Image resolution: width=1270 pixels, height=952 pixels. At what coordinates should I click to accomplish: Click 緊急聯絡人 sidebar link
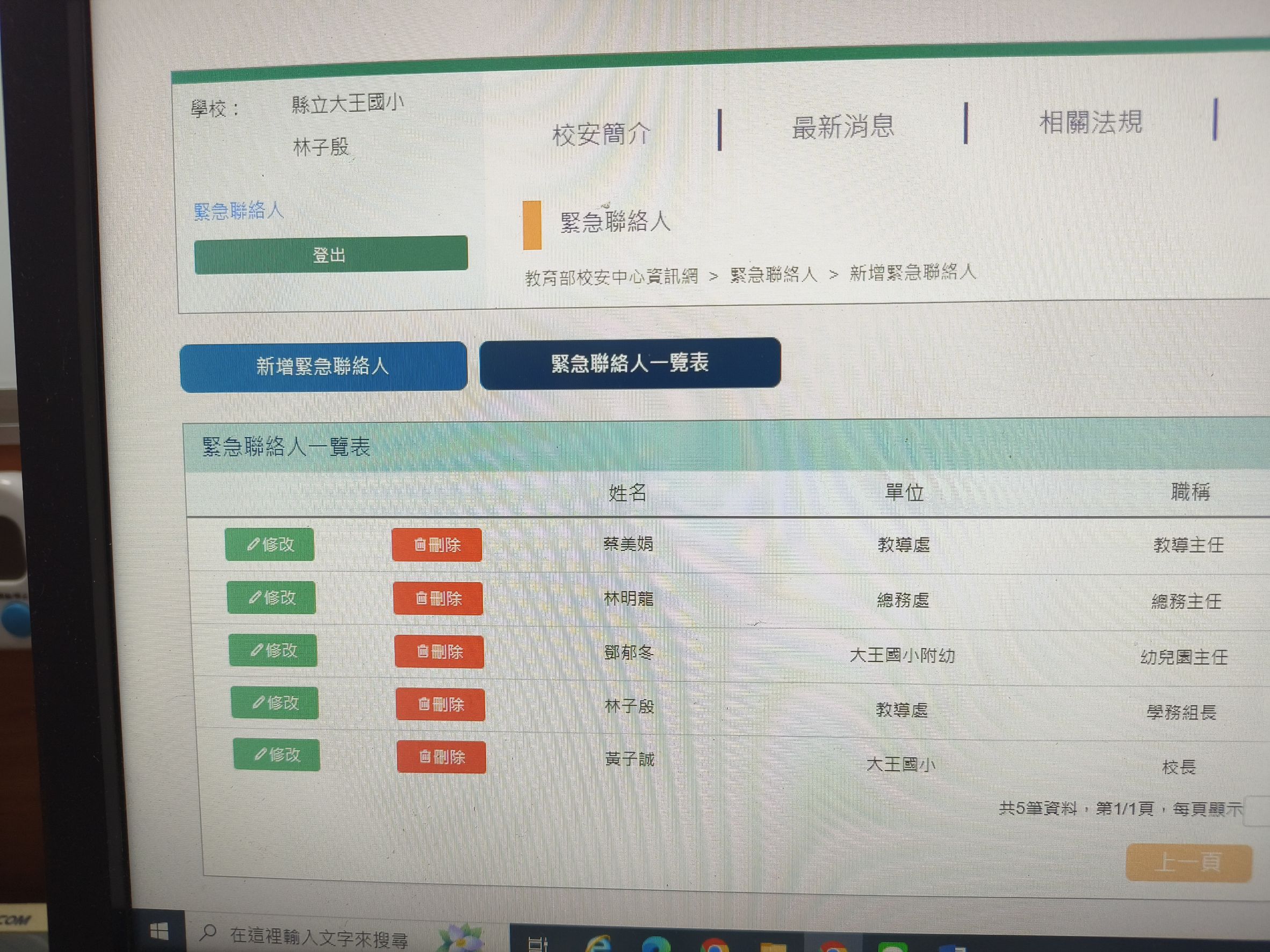tap(239, 210)
